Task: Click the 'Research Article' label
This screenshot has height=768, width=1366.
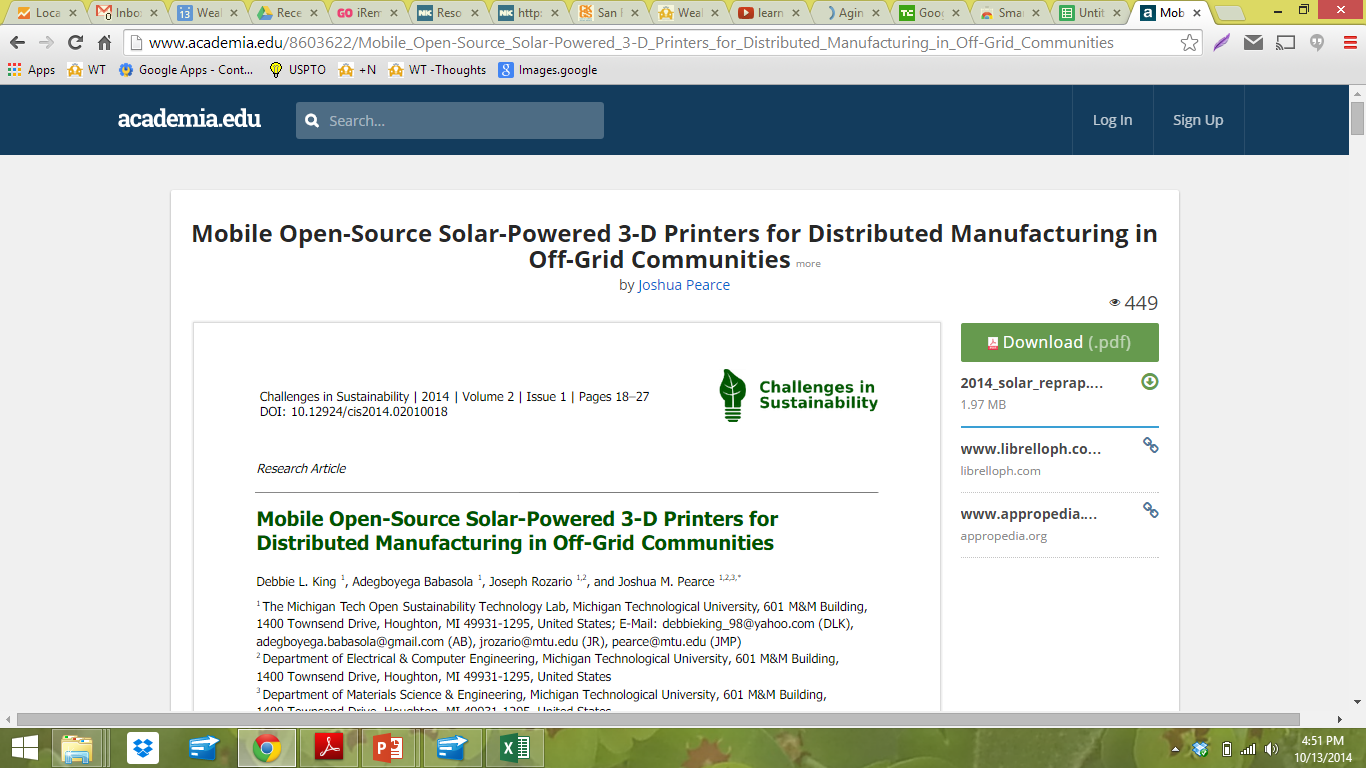Action: pos(301,468)
